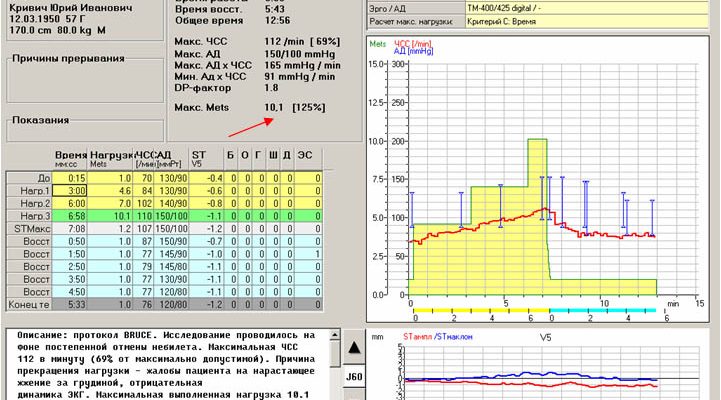Click the До row header
Screen dimensions: 721x400
click(27, 177)
